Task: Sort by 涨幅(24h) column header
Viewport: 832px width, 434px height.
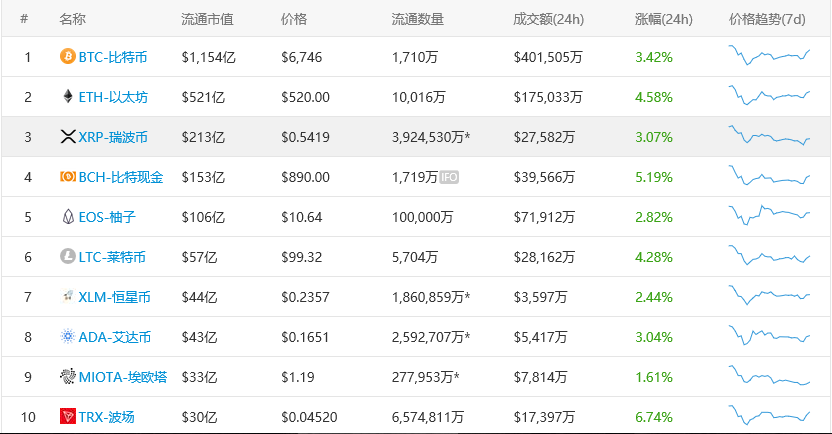Action: point(663,20)
